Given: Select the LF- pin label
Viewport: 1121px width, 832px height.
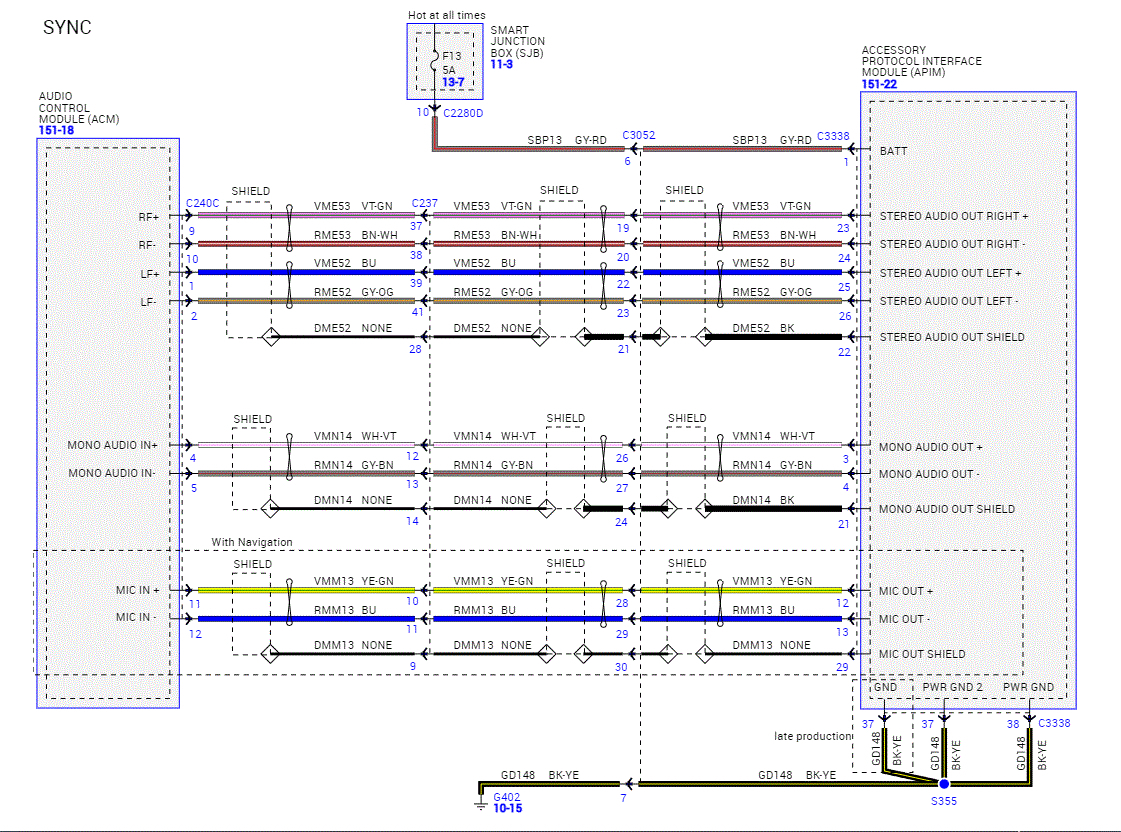Looking at the screenshot, I should (148, 302).
